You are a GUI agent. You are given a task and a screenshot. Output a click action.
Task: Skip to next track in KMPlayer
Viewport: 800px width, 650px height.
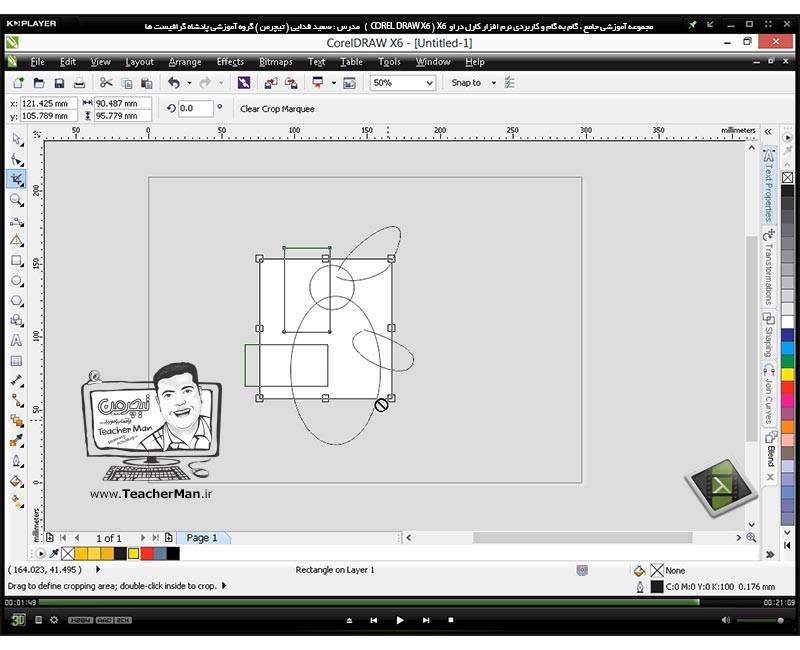point(426,620)
